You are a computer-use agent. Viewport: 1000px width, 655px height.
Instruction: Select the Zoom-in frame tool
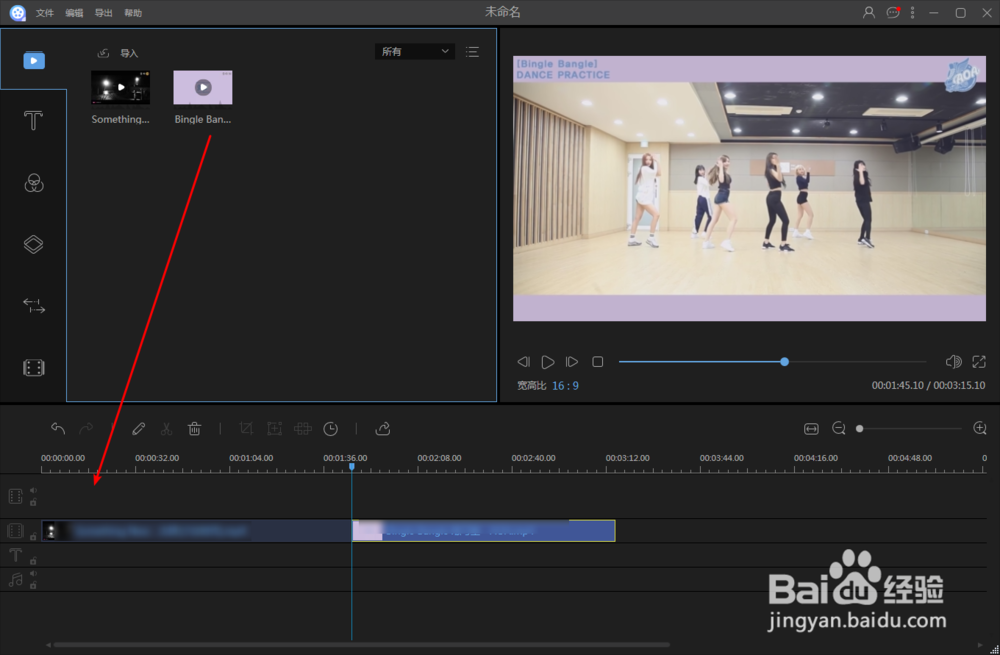tap(274, 429)
